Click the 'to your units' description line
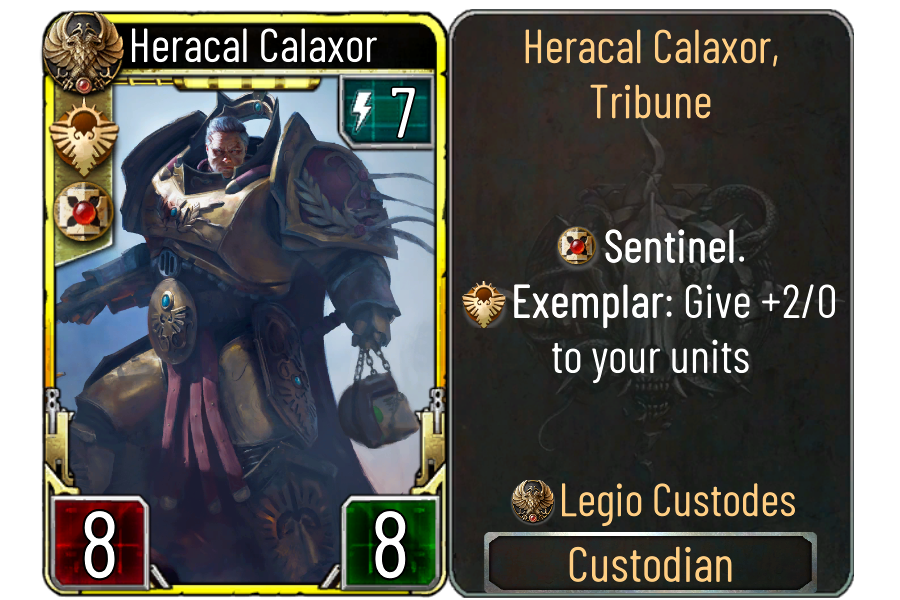The width and height of the screenshot is (900, 600). [x=651, y=359]
